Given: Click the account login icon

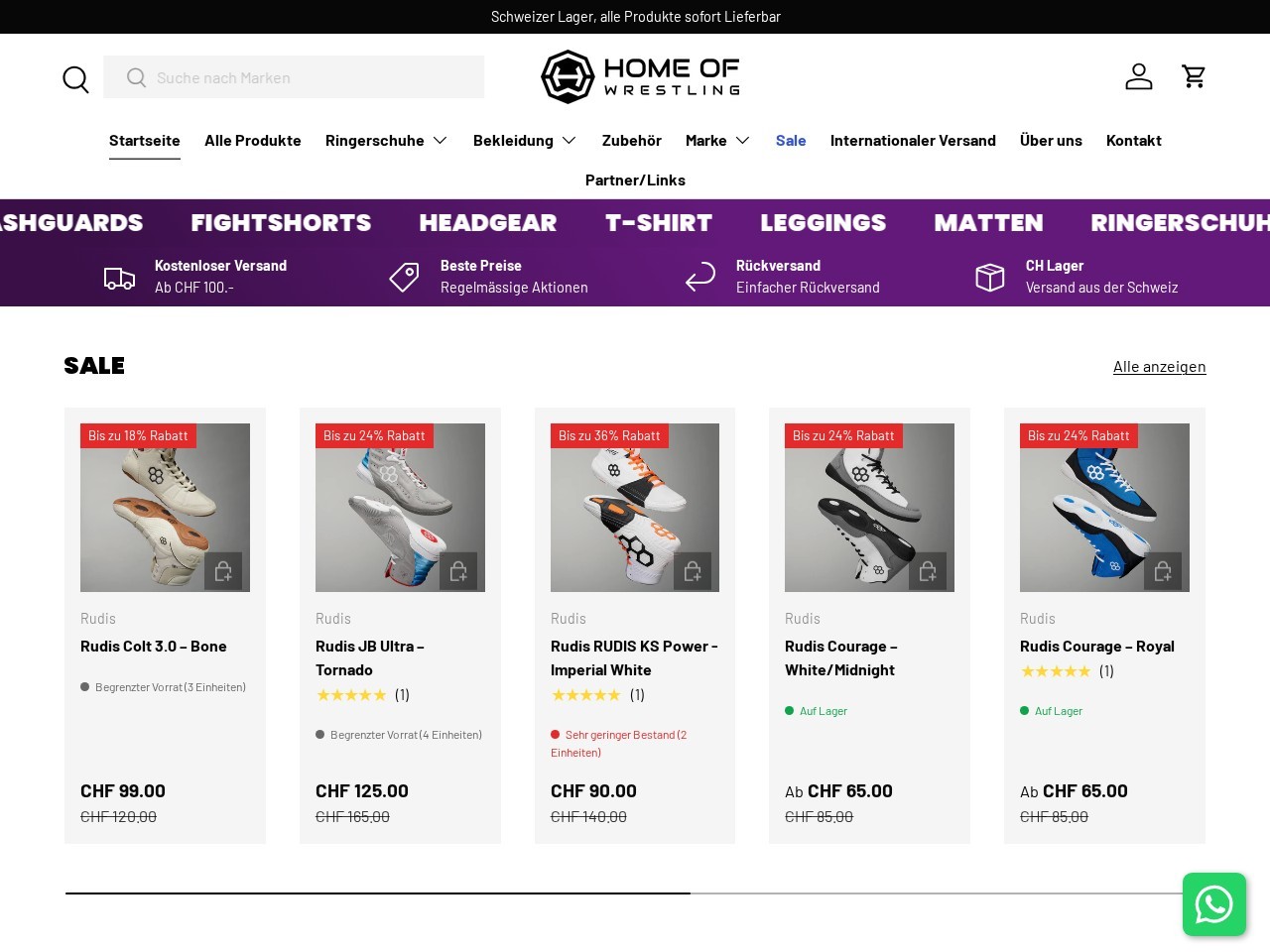Looking at the screenshot, I should (1138, 76).
